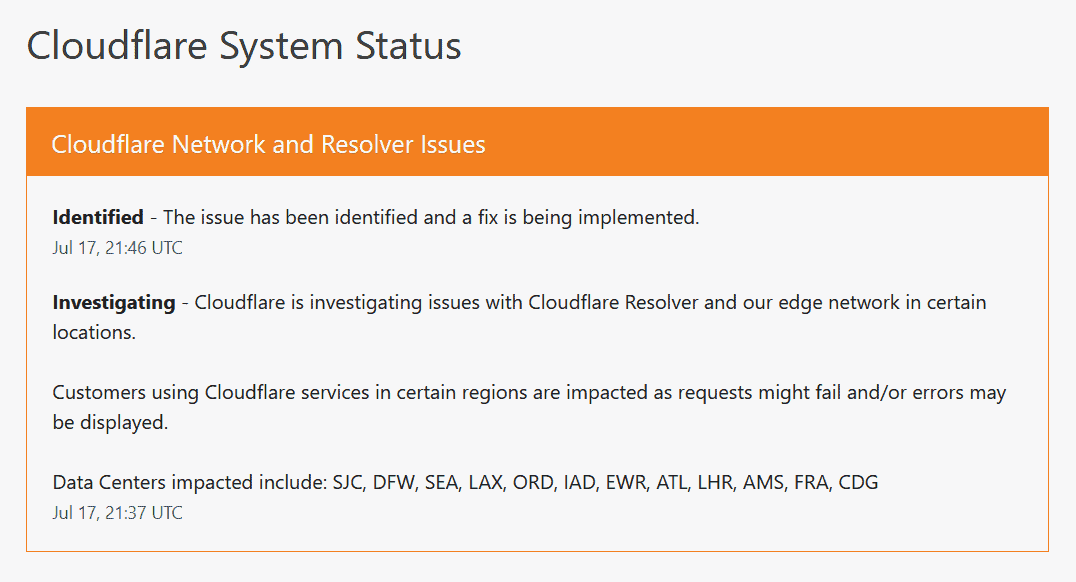Image resolution: width=1076 pixels, height=582 pixels.
Task: Click the Customers using Cloudflare services paragraph
Action: pos(529,407)
